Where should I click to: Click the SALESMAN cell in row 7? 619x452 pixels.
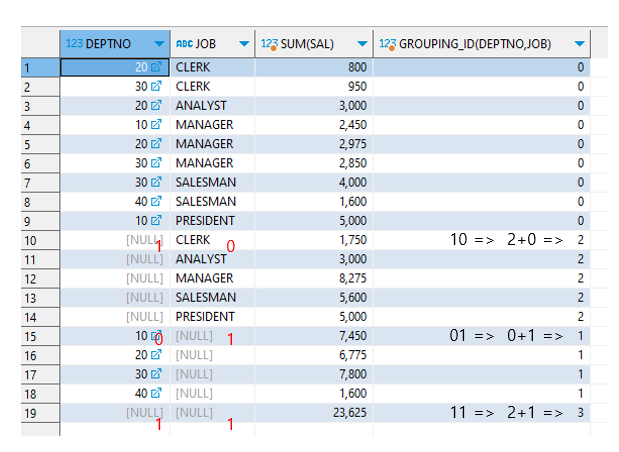point(212,182)
